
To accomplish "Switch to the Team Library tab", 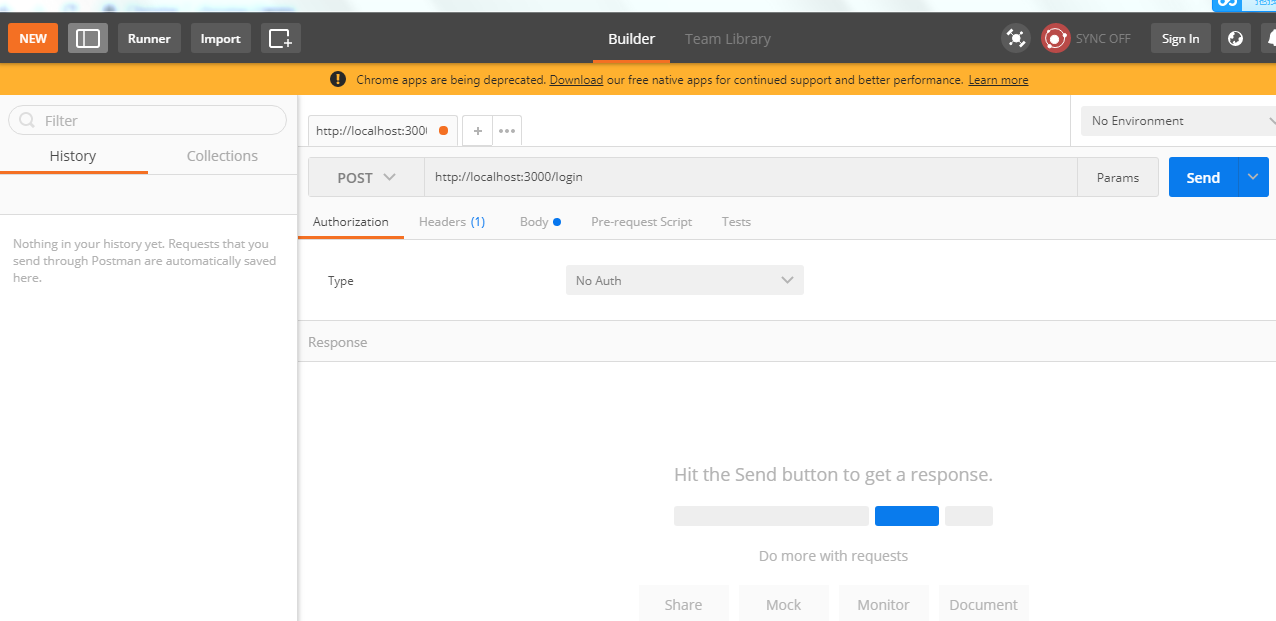I will 728,39.
